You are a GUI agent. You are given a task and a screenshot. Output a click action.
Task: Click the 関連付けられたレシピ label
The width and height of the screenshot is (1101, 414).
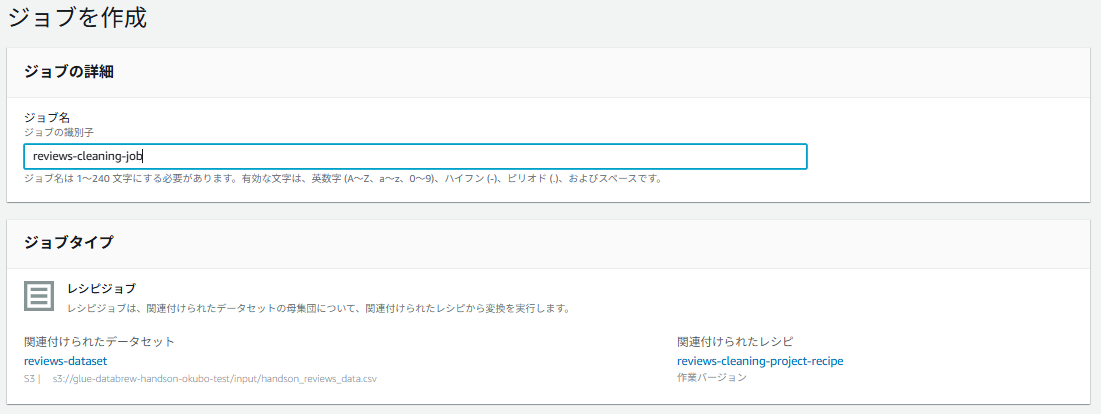pyautogui.click(x=735, y=342)
